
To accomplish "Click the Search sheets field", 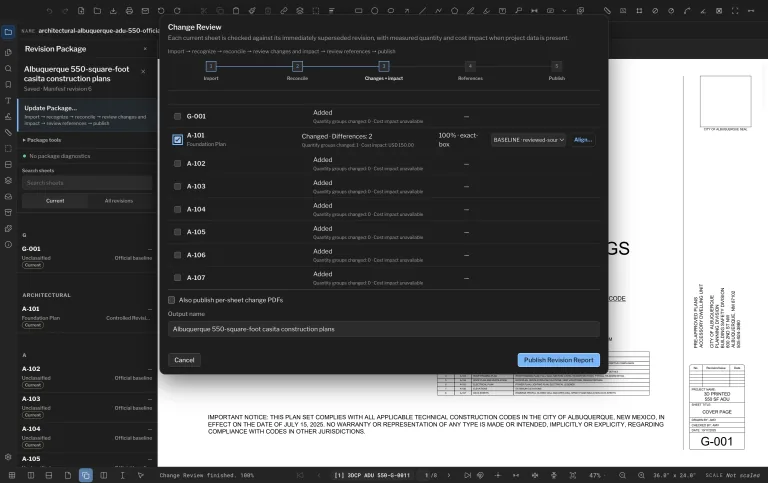I will tap(87, 183).
